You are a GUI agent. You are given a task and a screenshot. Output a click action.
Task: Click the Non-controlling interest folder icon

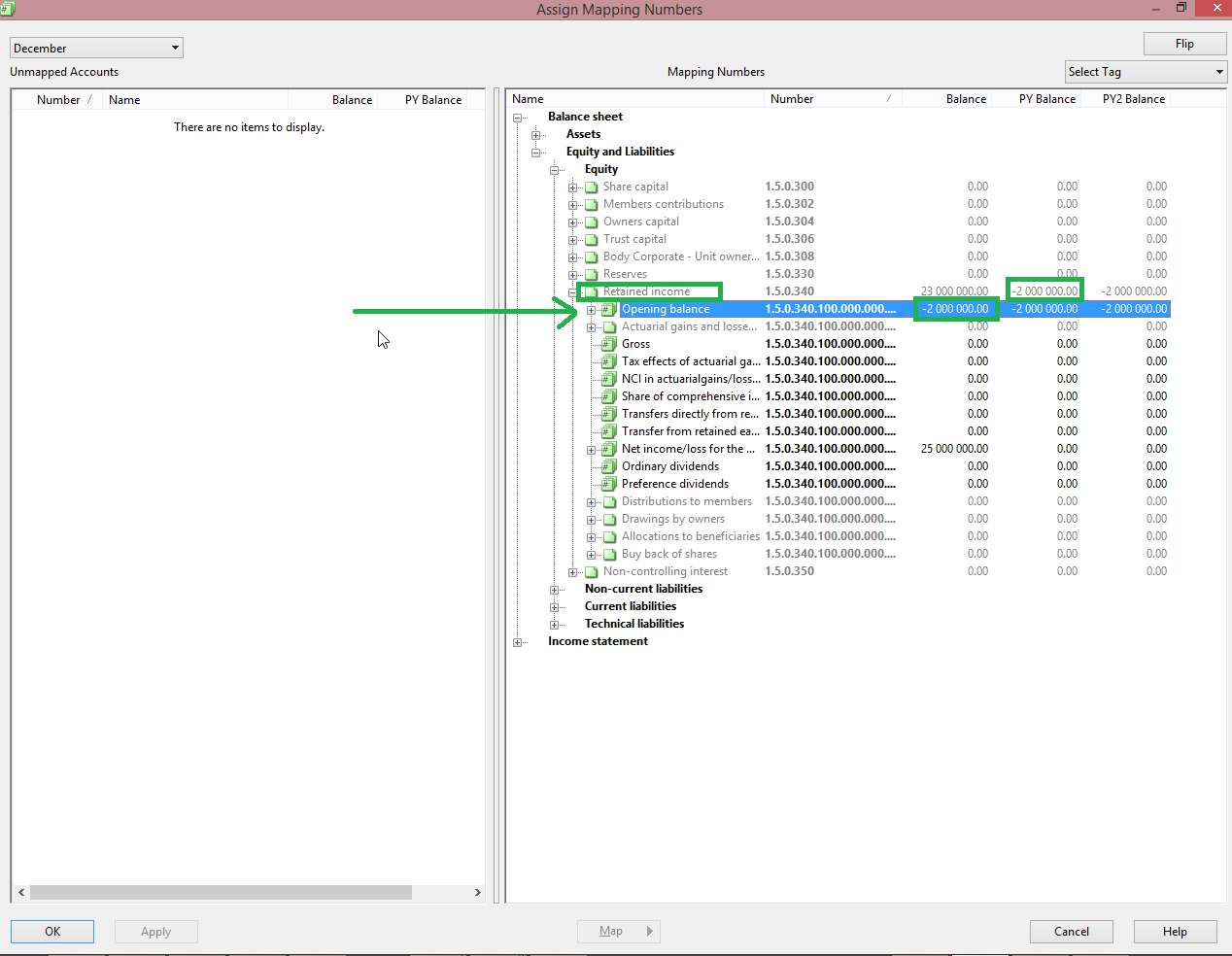coord(591,572)
